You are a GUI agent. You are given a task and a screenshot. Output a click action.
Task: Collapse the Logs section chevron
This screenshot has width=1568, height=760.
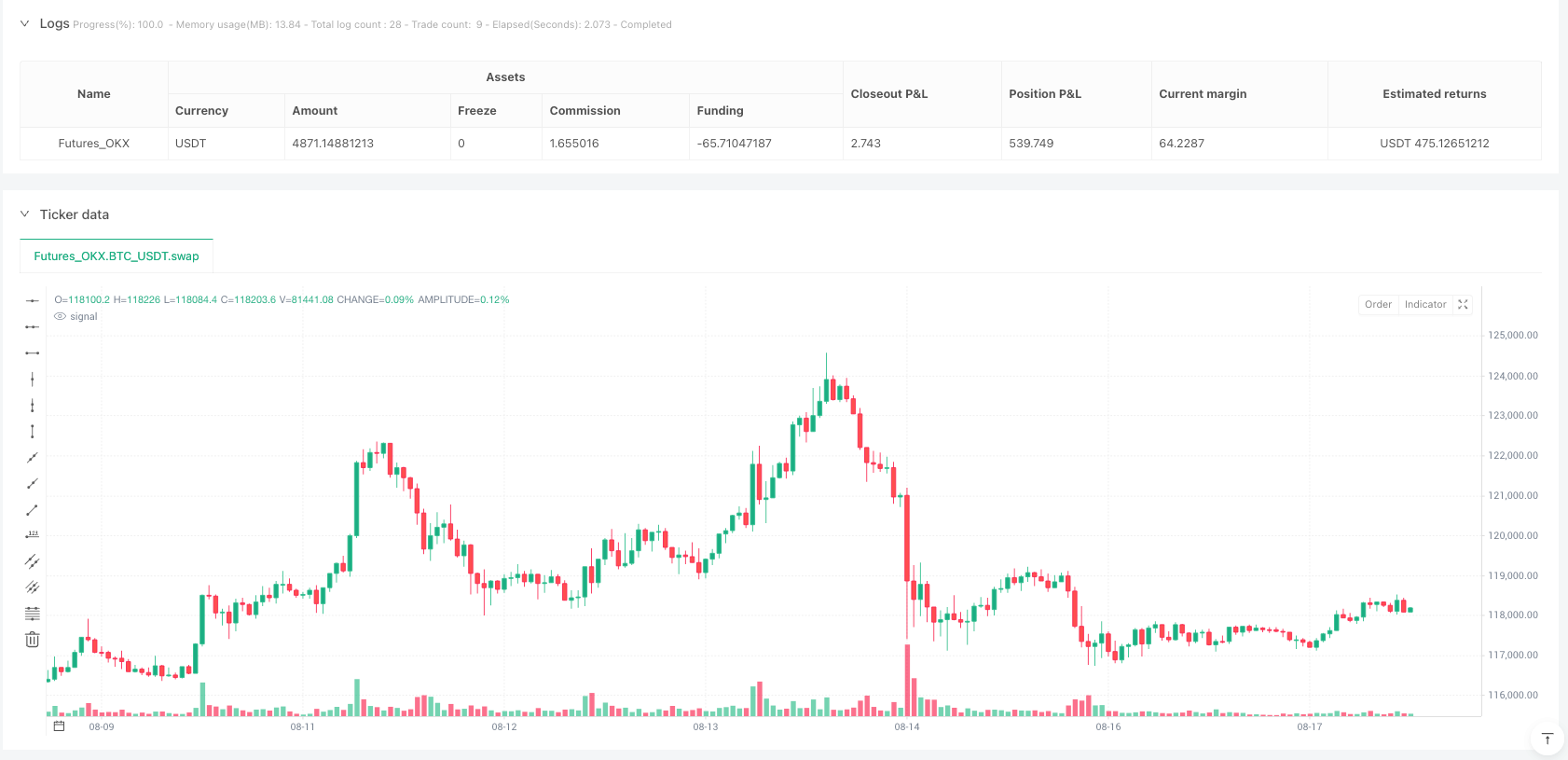click(24, 23)
